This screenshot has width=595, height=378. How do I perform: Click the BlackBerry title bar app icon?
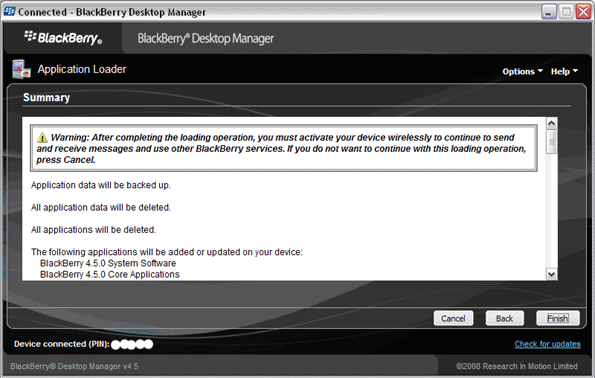[9, 12]
